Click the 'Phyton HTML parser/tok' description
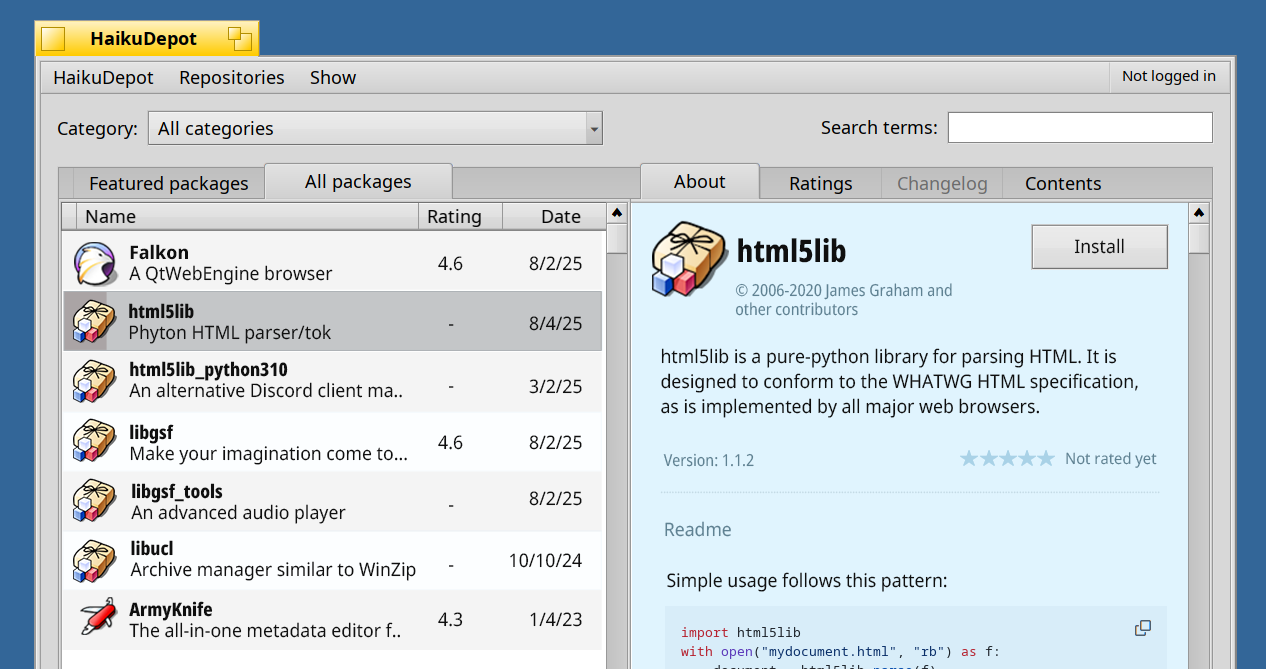Viewport: 1266px width, 669px height. pos(230,333)
